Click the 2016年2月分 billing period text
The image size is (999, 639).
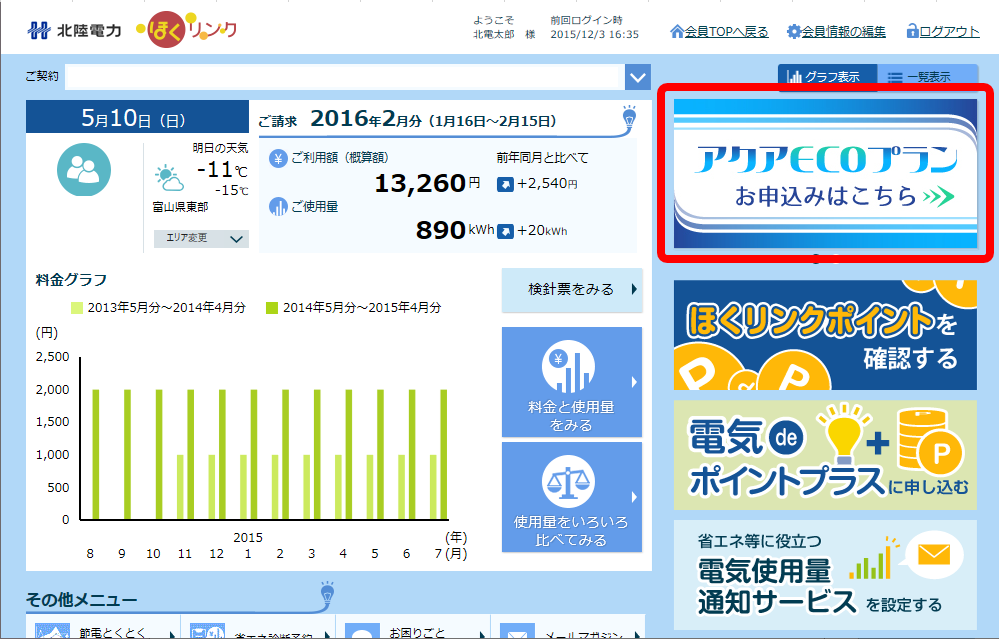click(x=366, y=119)
